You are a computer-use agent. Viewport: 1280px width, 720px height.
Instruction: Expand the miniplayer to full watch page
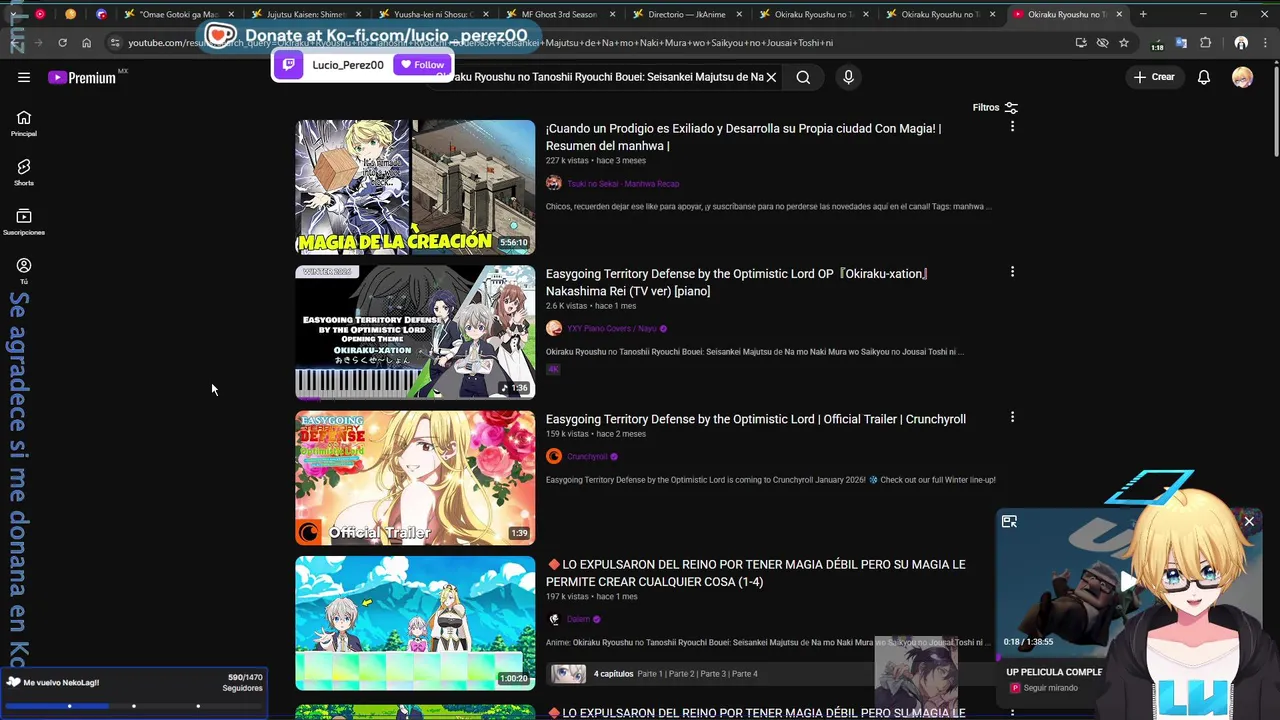tap(1009, 521)
